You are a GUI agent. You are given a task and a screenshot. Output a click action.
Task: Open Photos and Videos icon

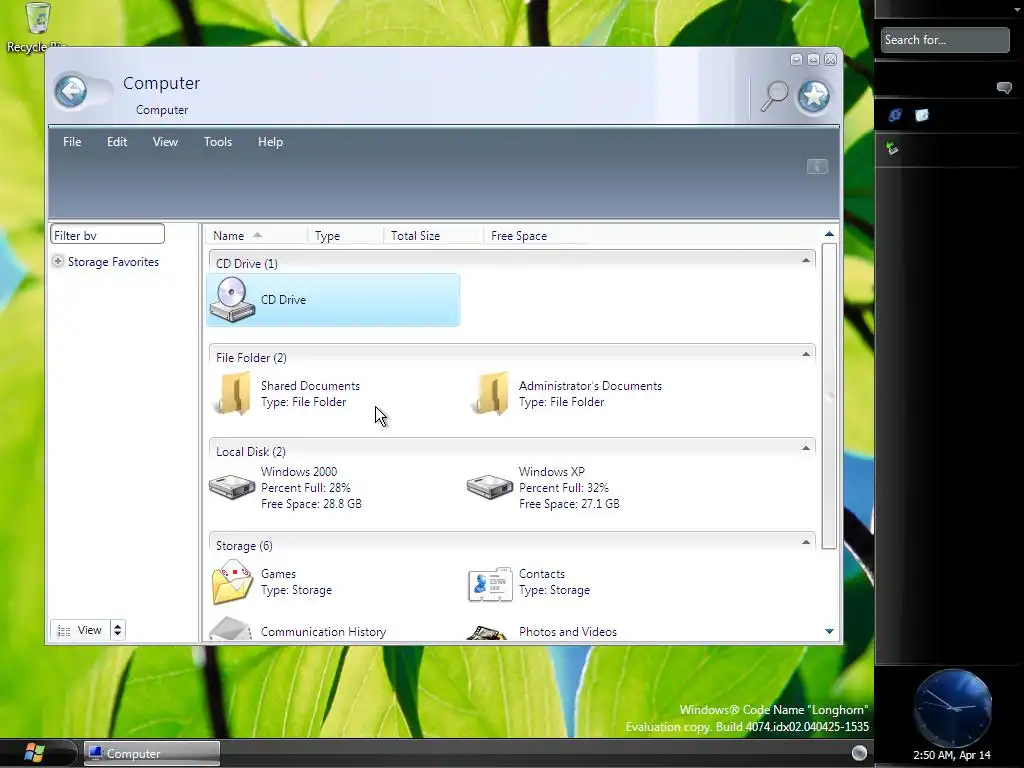(488, 633)
